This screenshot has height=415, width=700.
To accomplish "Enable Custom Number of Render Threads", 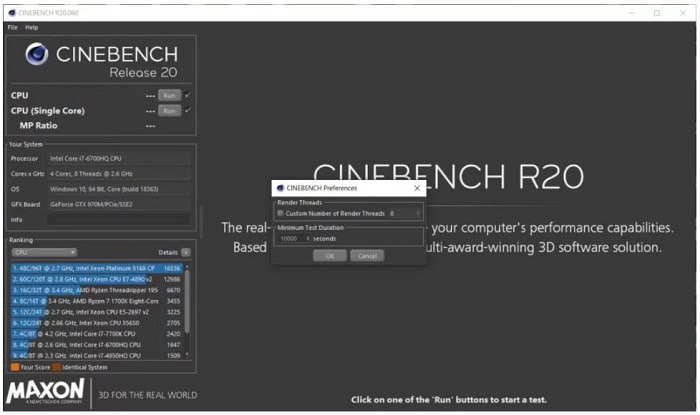I will click(280, 213).
